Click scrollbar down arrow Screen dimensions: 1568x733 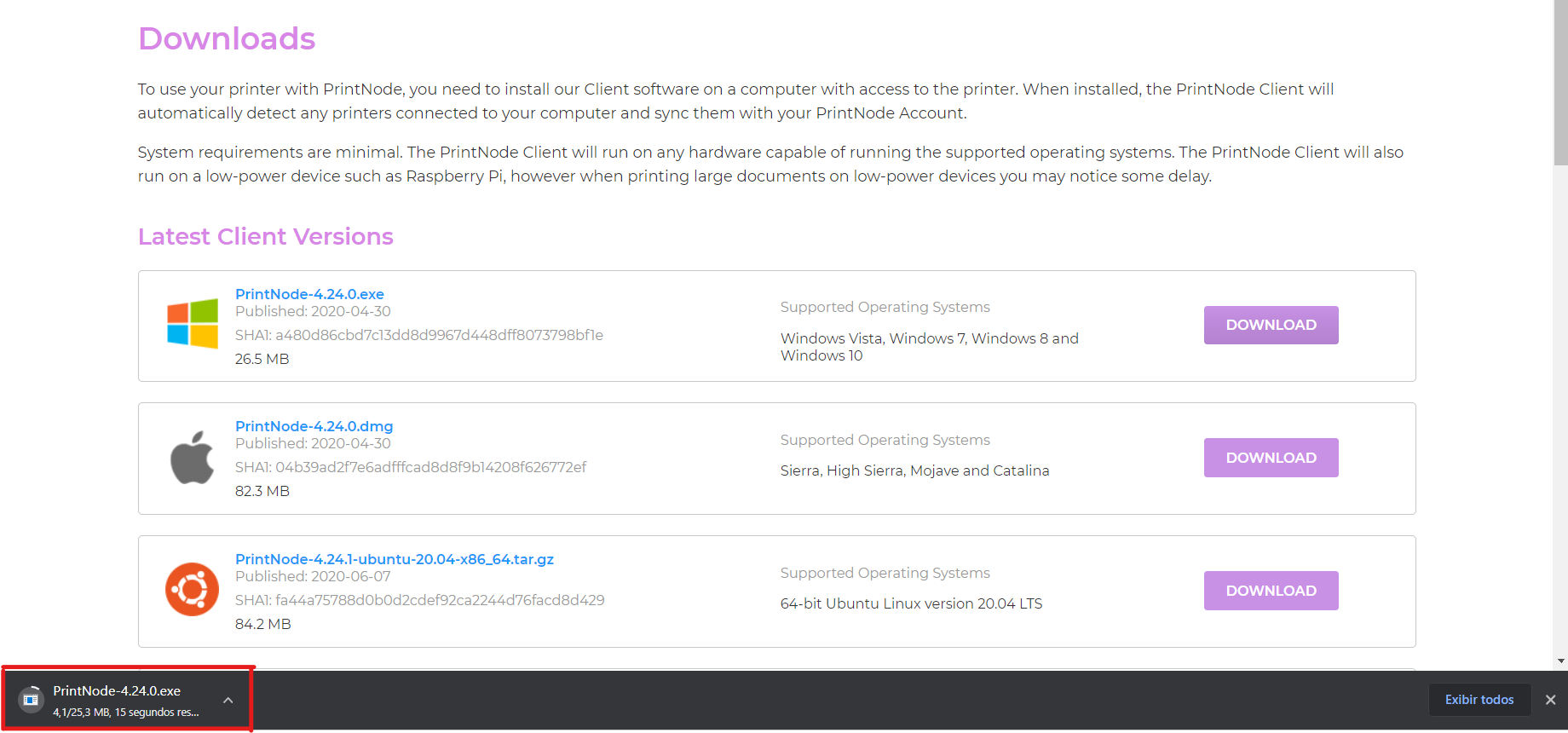[1560, 661]
